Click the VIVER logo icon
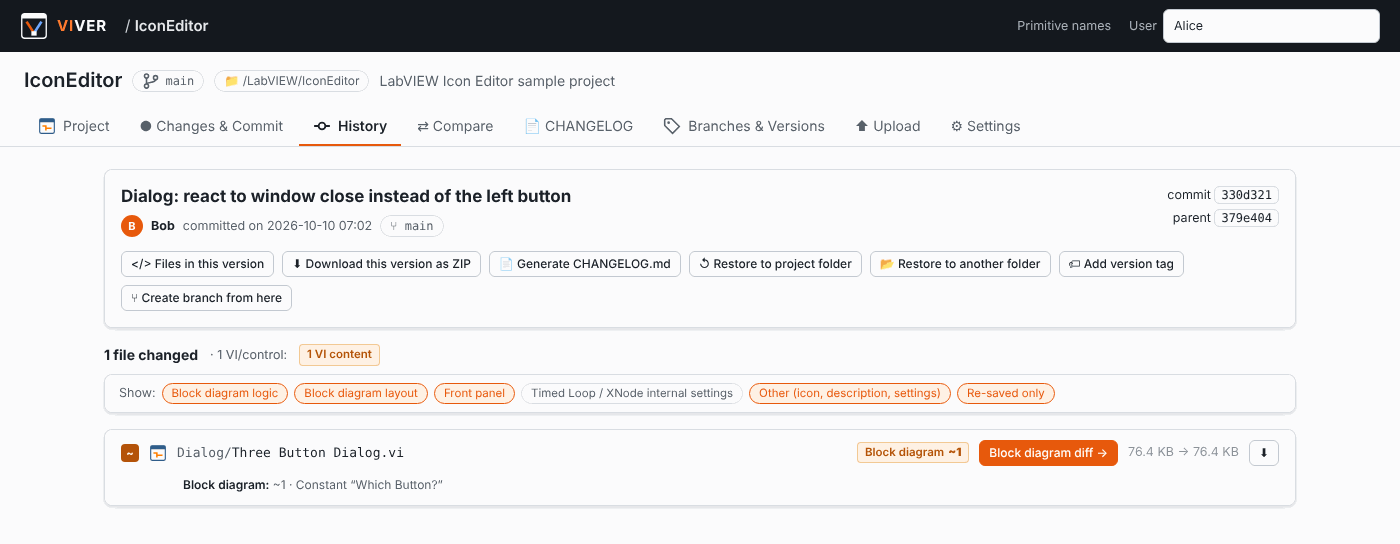 [34, 26]
